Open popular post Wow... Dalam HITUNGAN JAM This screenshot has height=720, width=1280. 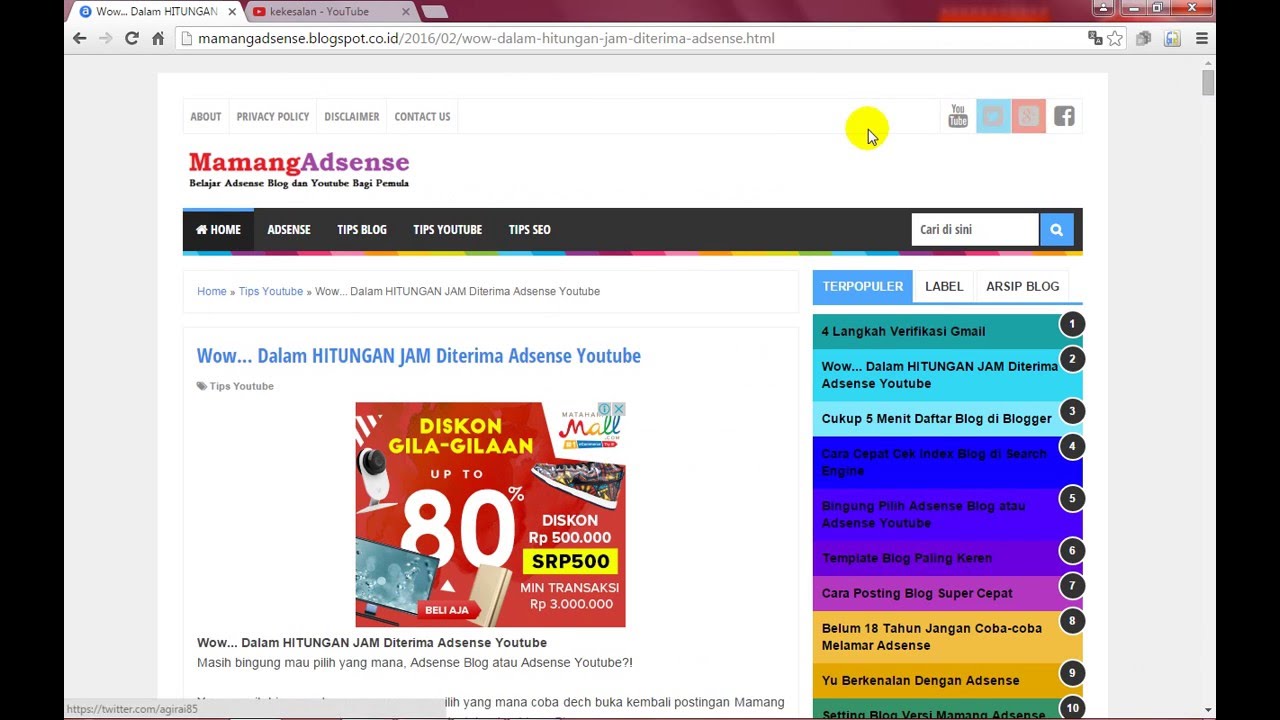pyautogui.click(x=940, y=374)
